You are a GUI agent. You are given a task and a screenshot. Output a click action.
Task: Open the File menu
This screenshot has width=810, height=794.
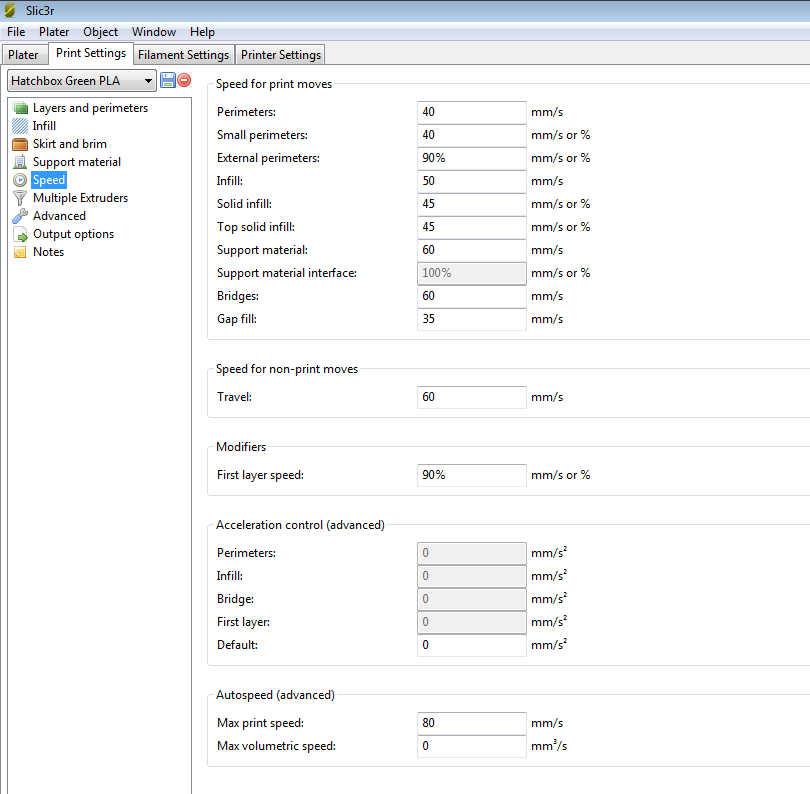tap(16, 32)
